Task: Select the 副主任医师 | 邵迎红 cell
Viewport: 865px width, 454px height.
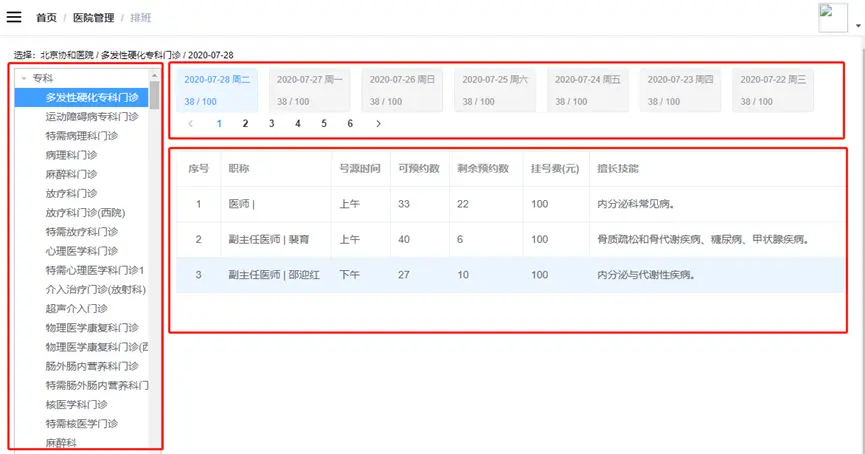Action: pyautogui.click(x=274, y=275)
